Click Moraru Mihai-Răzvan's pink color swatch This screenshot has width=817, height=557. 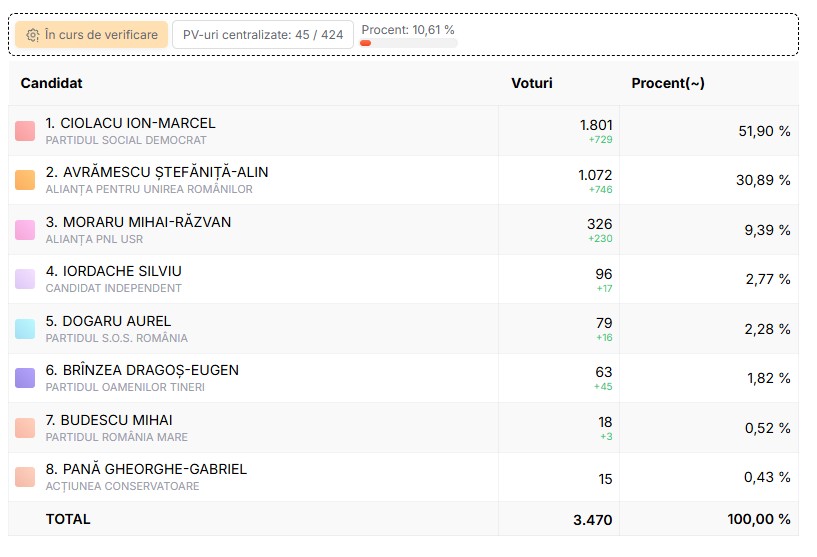tap(25, 230)
